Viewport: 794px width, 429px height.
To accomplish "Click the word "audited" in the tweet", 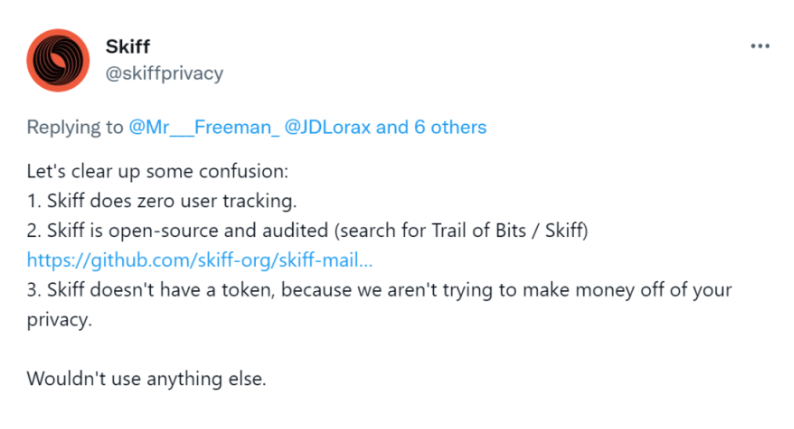I will pos(295,230).
